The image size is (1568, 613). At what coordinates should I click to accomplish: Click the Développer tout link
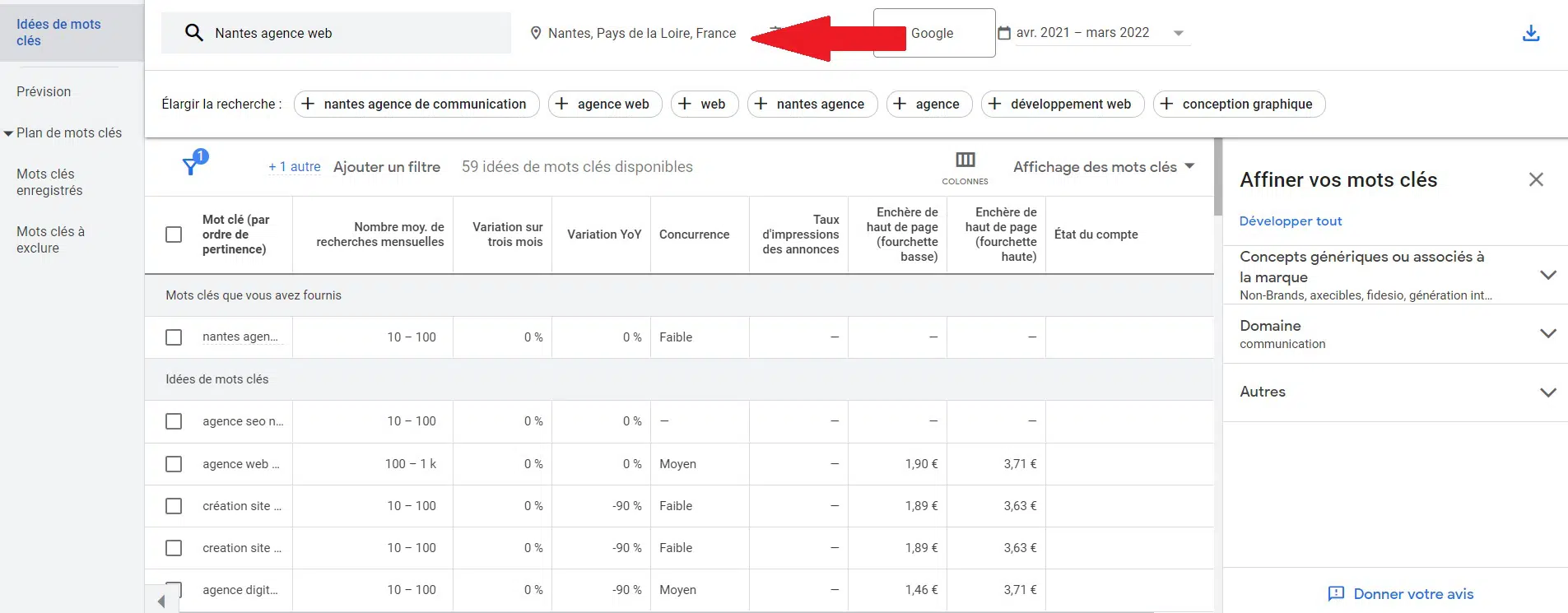click(1290, 221)
